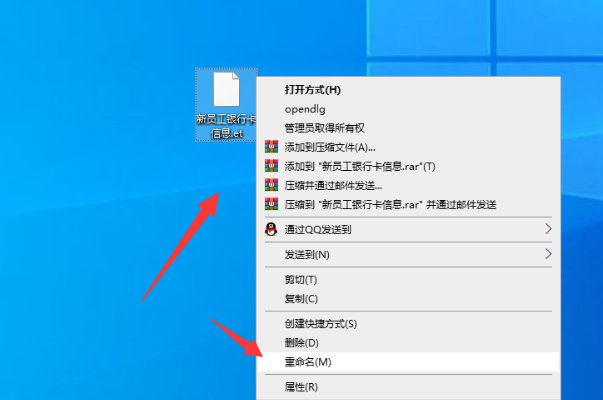Open the 打开方式(H) menu entry
The image size is (603, 400).
click(408, 90)
